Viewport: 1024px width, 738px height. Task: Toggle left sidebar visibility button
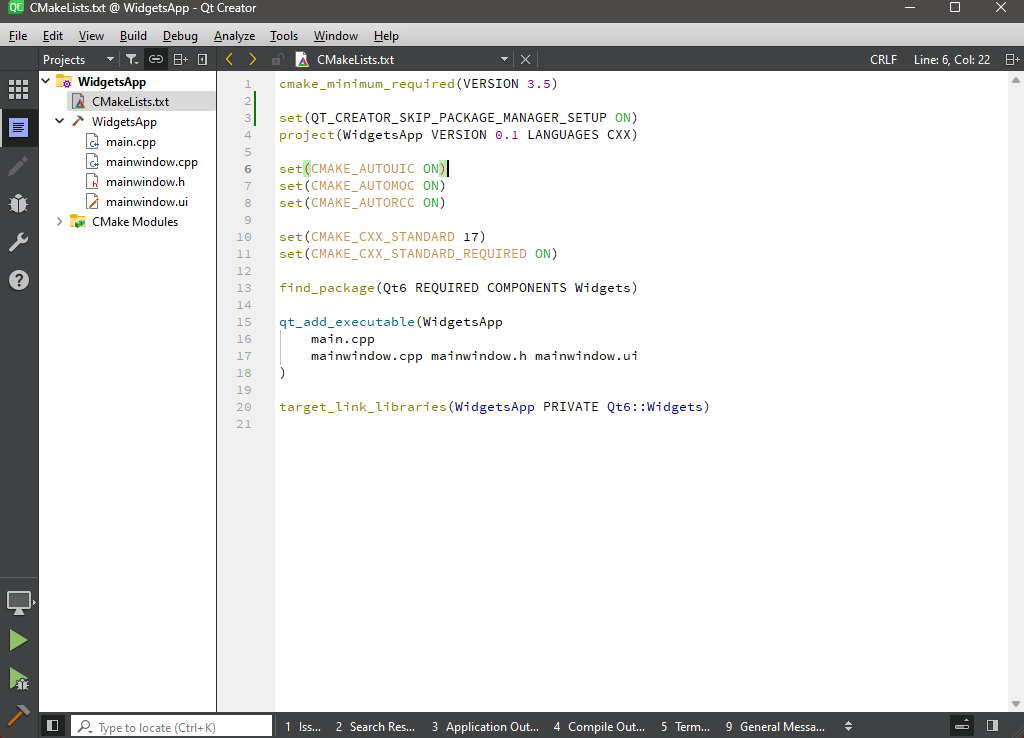(53, 726)
